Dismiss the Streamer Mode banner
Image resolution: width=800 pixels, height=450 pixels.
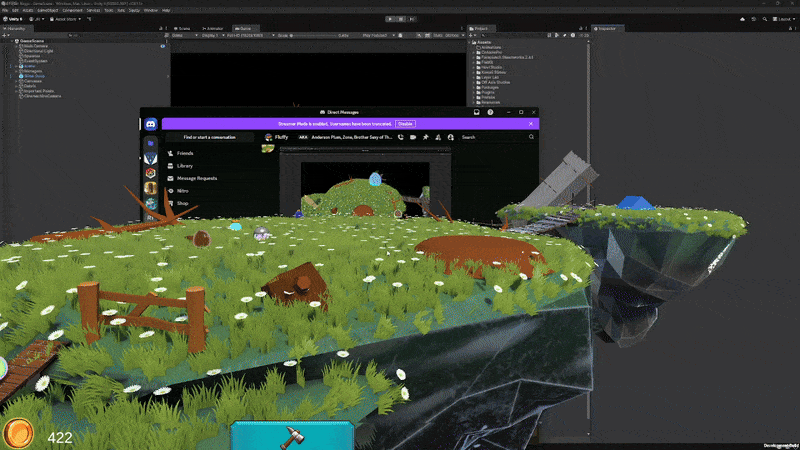click(x=532, y=123)
